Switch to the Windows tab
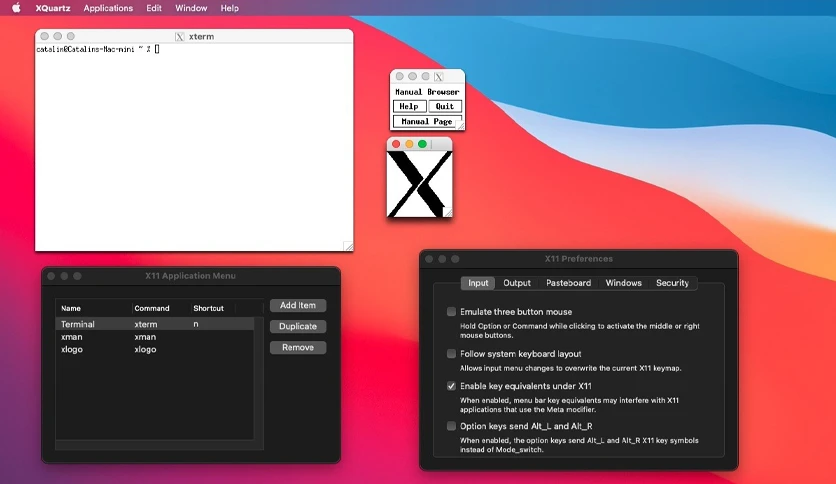 coord(623,283)
